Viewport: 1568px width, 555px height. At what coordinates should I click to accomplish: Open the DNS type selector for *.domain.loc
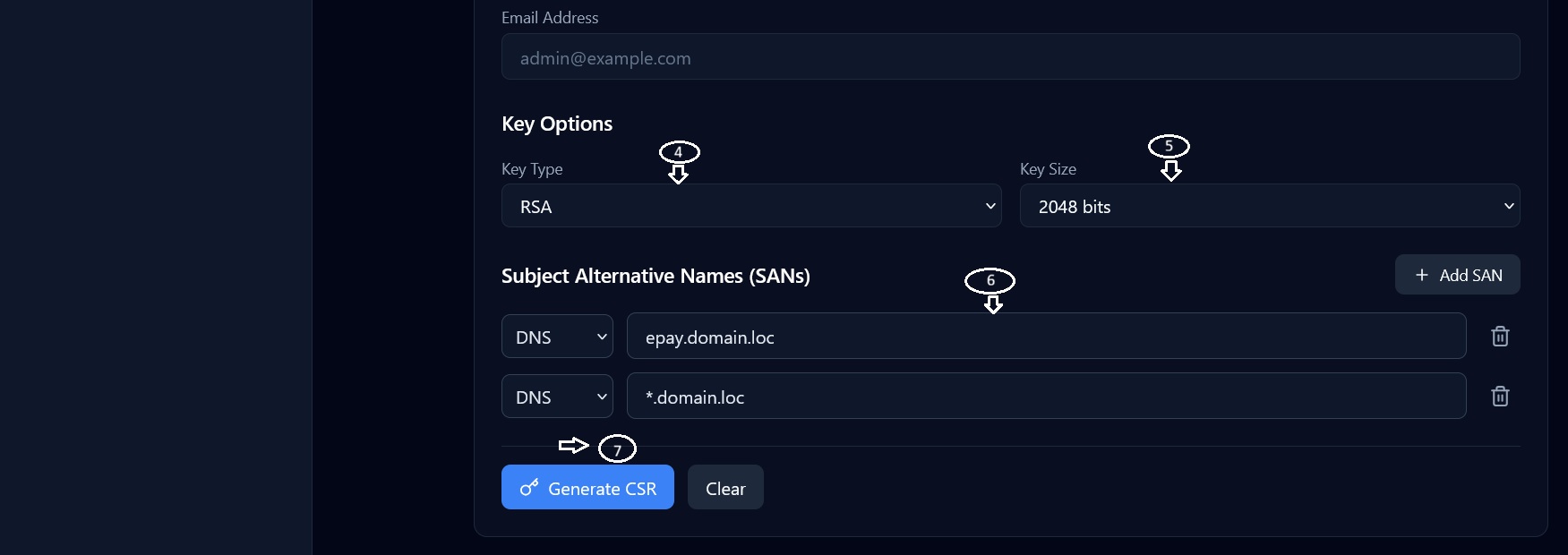pyautogui.click(x=557, y=397)
